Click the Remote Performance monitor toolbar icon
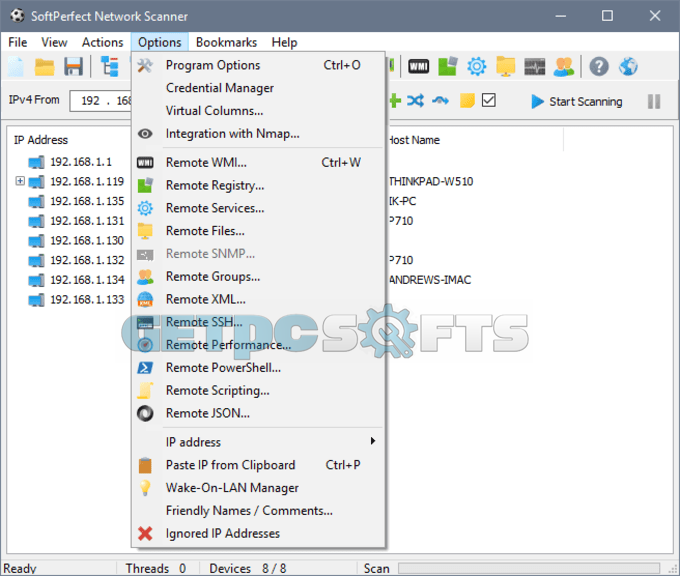 click(534, 67)
